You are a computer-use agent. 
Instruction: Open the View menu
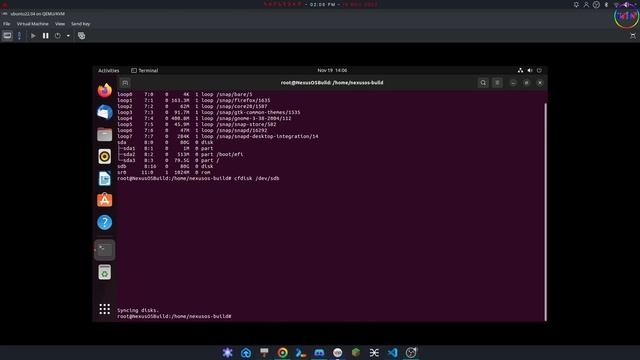coord(60,24)
